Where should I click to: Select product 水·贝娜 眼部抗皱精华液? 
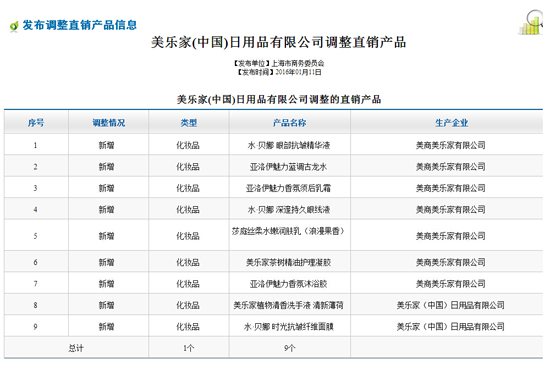[289, 145]
